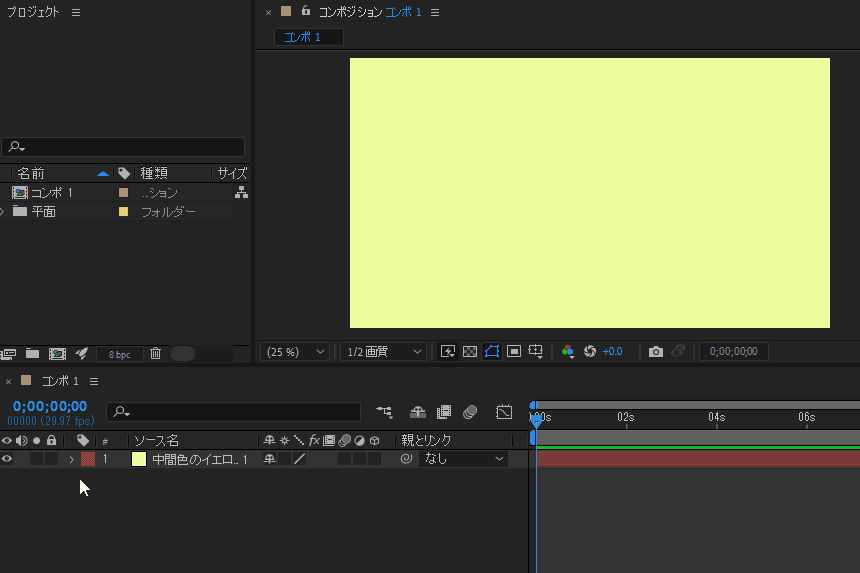Click the 8 bpc color depth button
Viewport: 860px width, 573px height.
[120, 354]
